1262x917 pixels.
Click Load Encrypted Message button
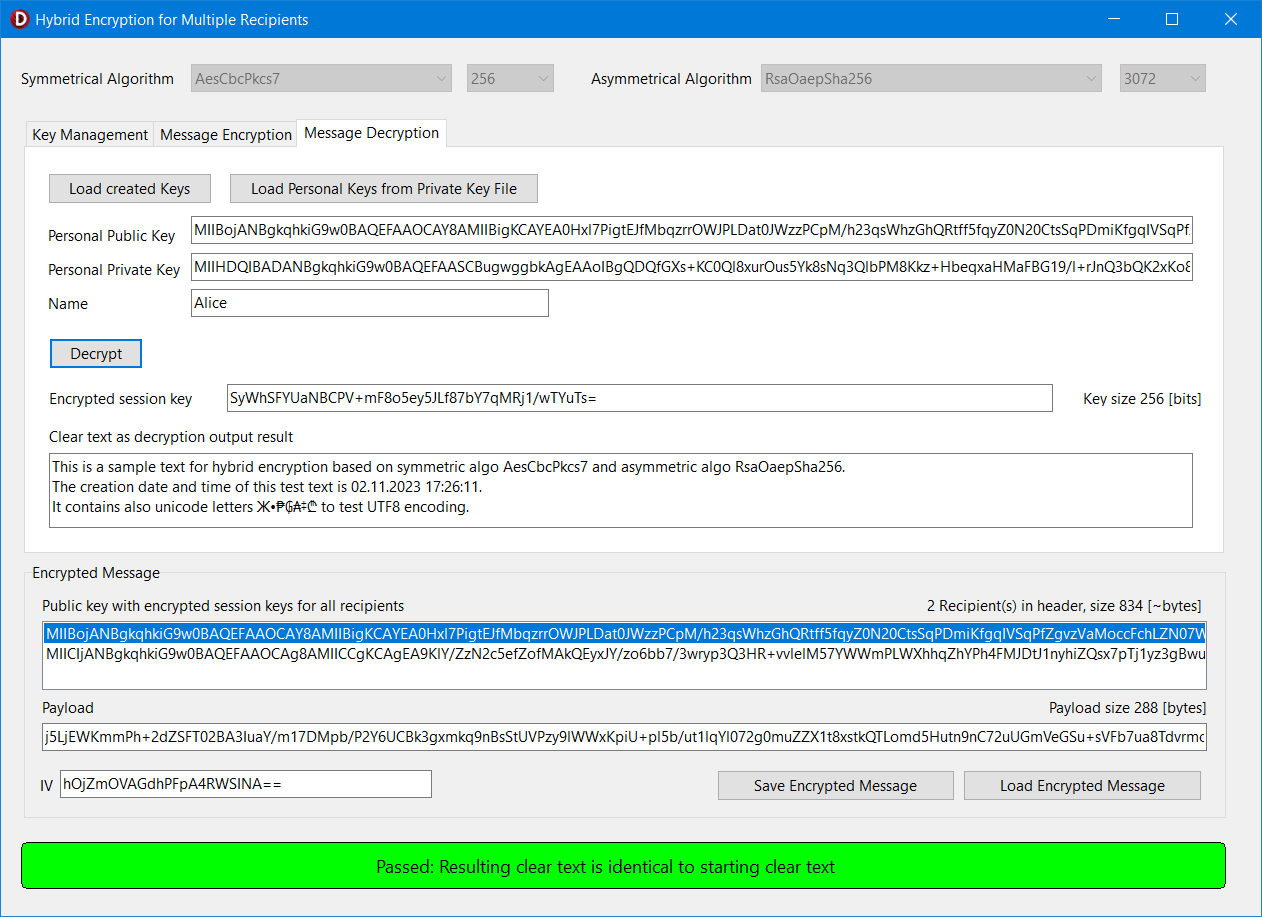pyautogui.click(x=1082, y=786)
